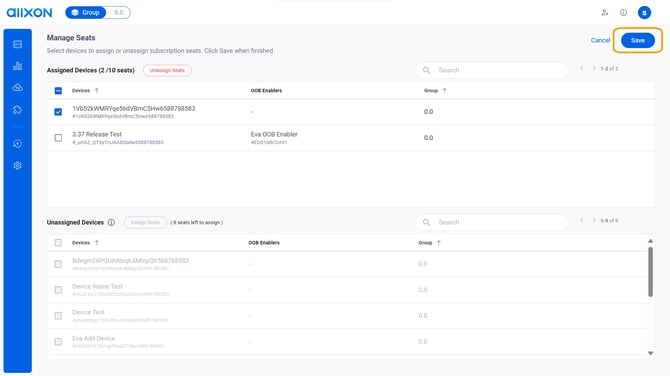This screenshot has width=670, height=376.
Task: Click the Save button
Action: (x=638, y=40)
